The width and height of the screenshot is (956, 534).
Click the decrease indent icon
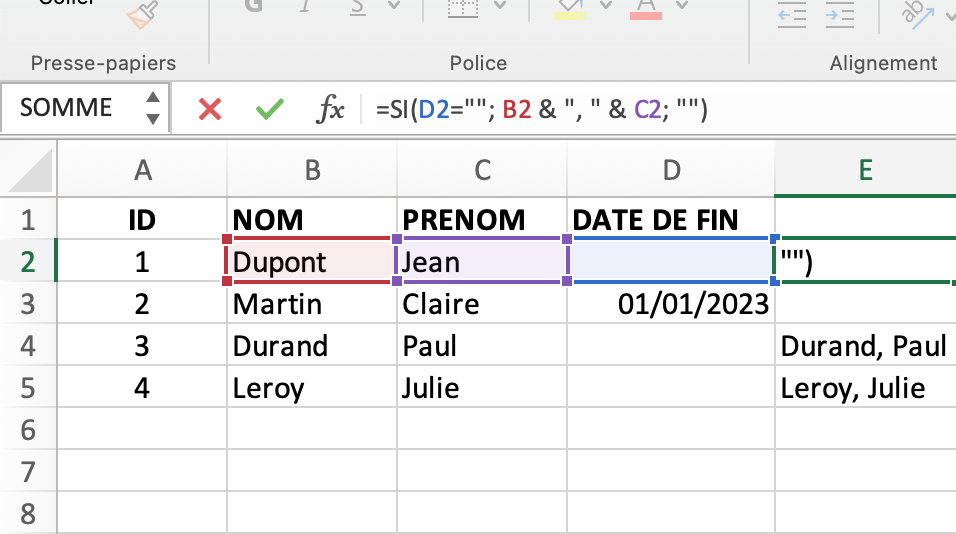pyautogui.click(x=793, y=12)
